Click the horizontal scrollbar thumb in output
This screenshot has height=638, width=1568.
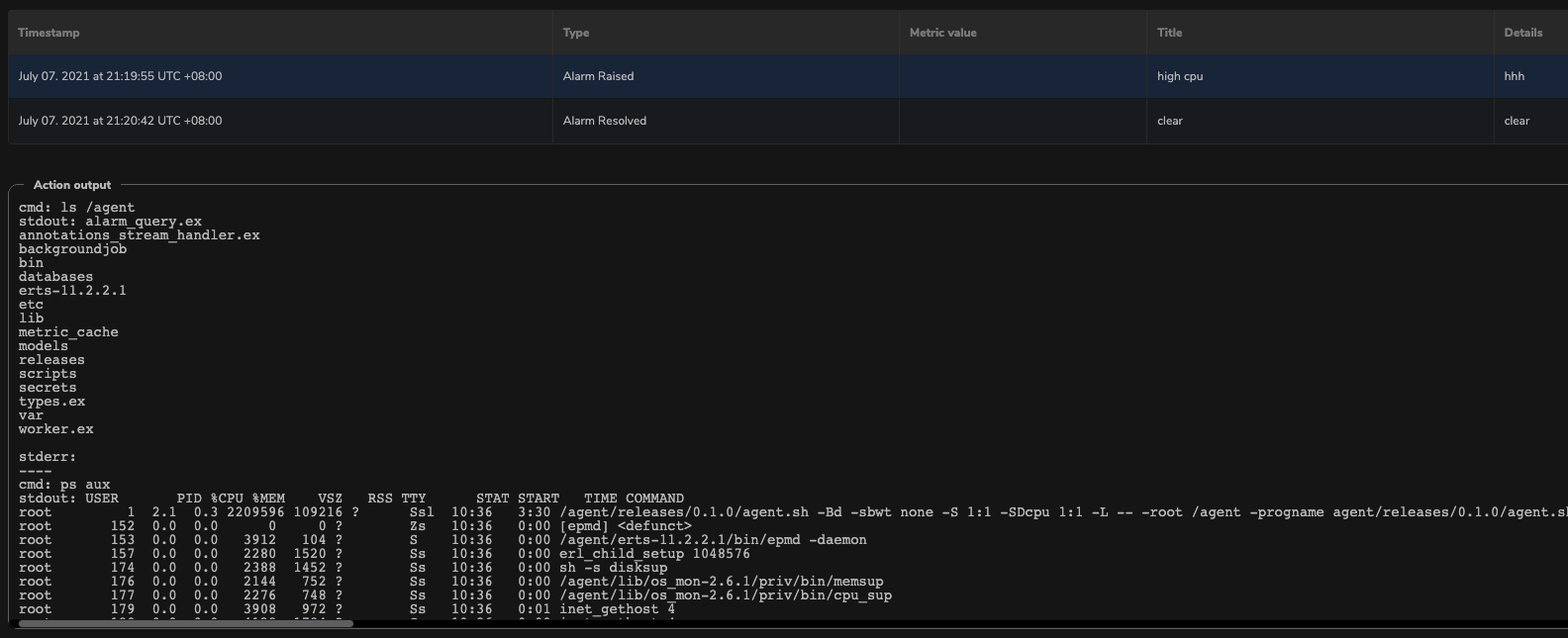(x=186, y=623)
